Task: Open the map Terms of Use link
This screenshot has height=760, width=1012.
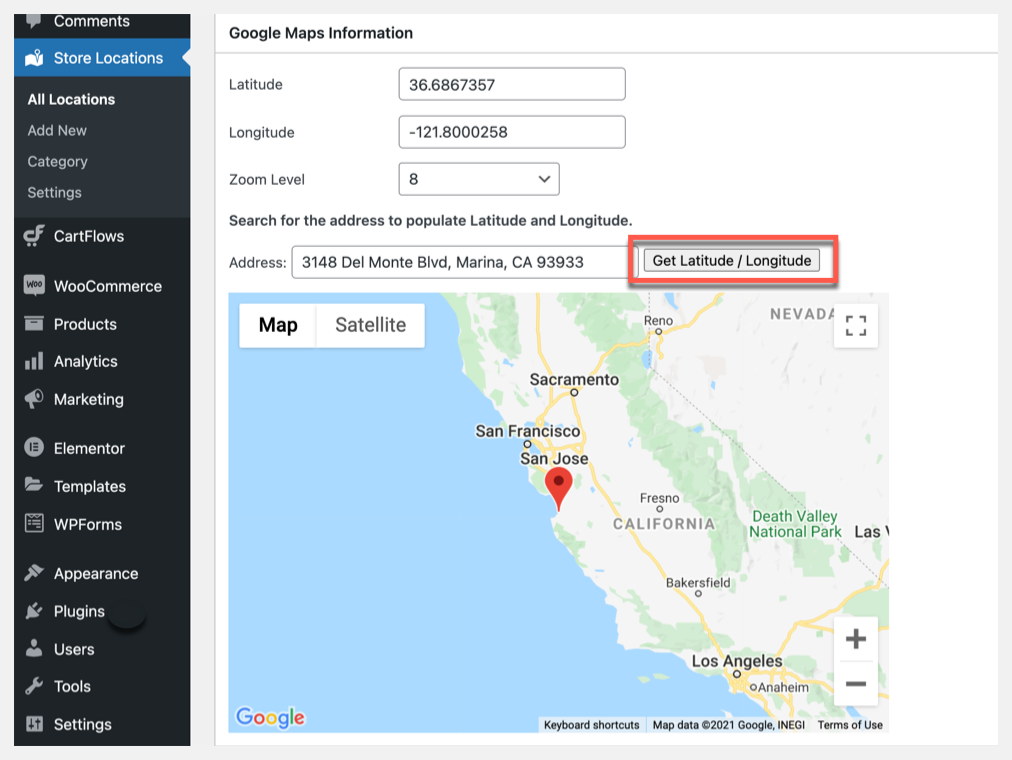Action: point(850,725)
